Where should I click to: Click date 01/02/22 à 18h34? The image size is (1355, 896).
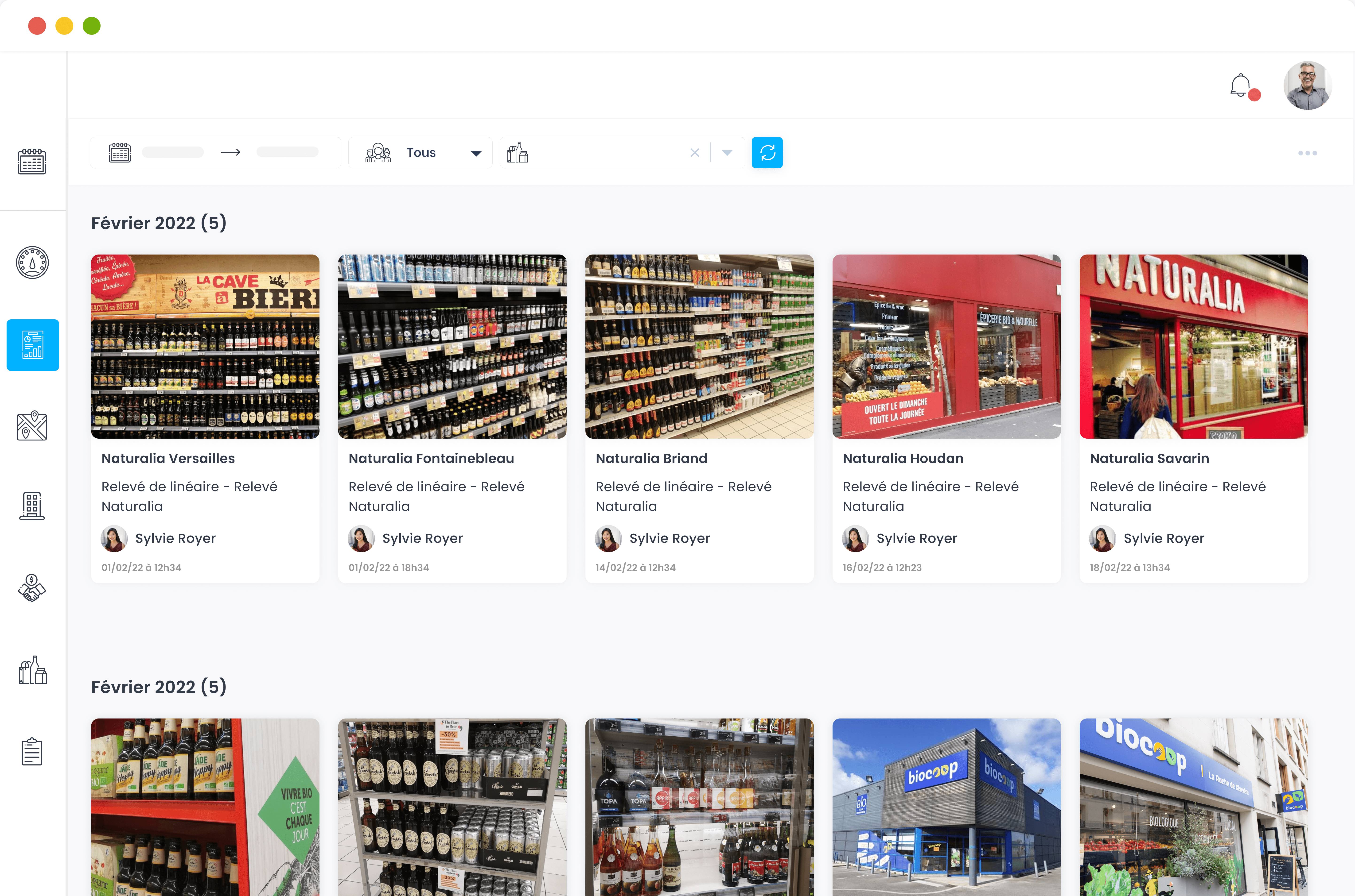(389, 568)
